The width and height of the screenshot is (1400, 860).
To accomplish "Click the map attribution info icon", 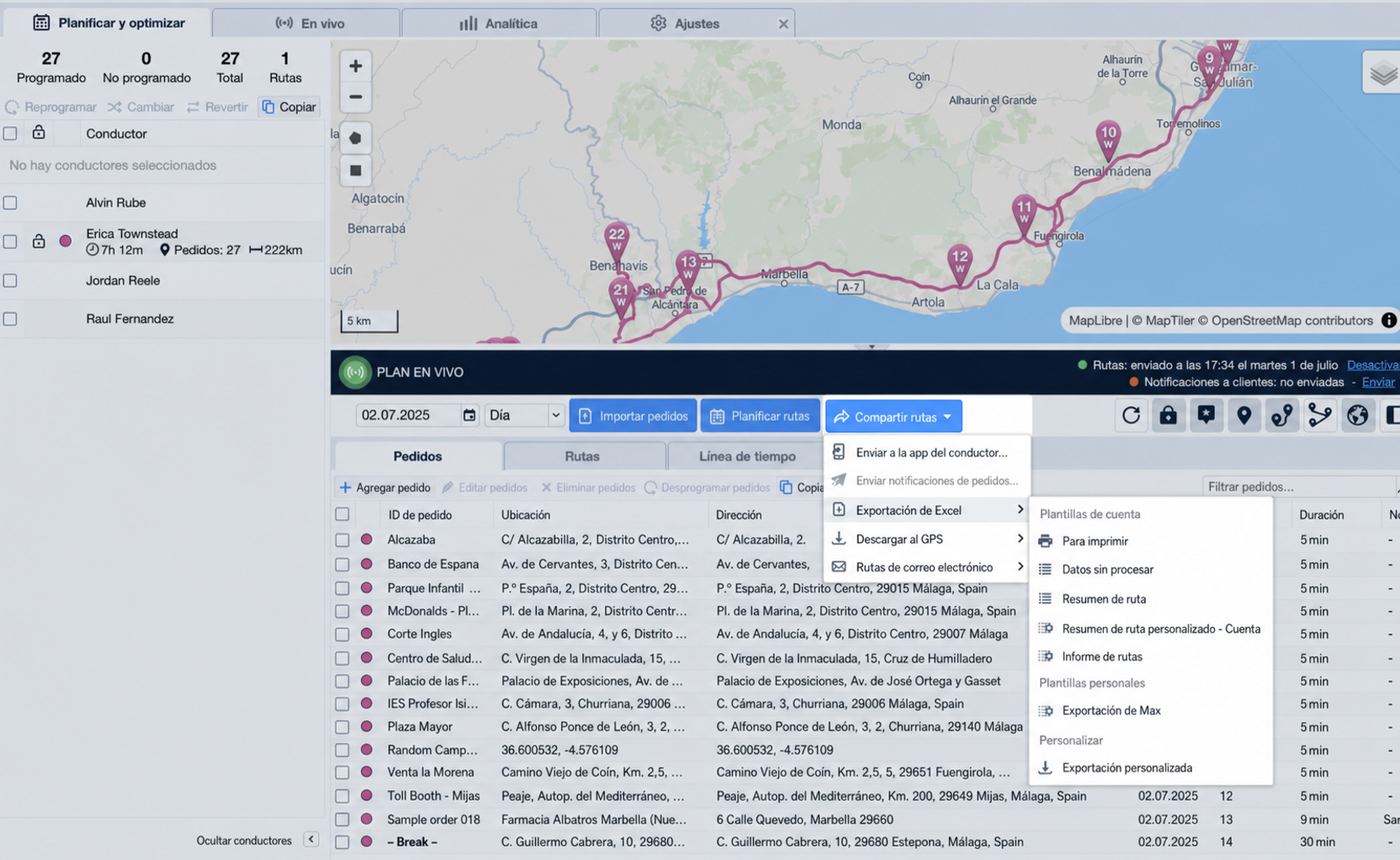I will click(1388, 321).
